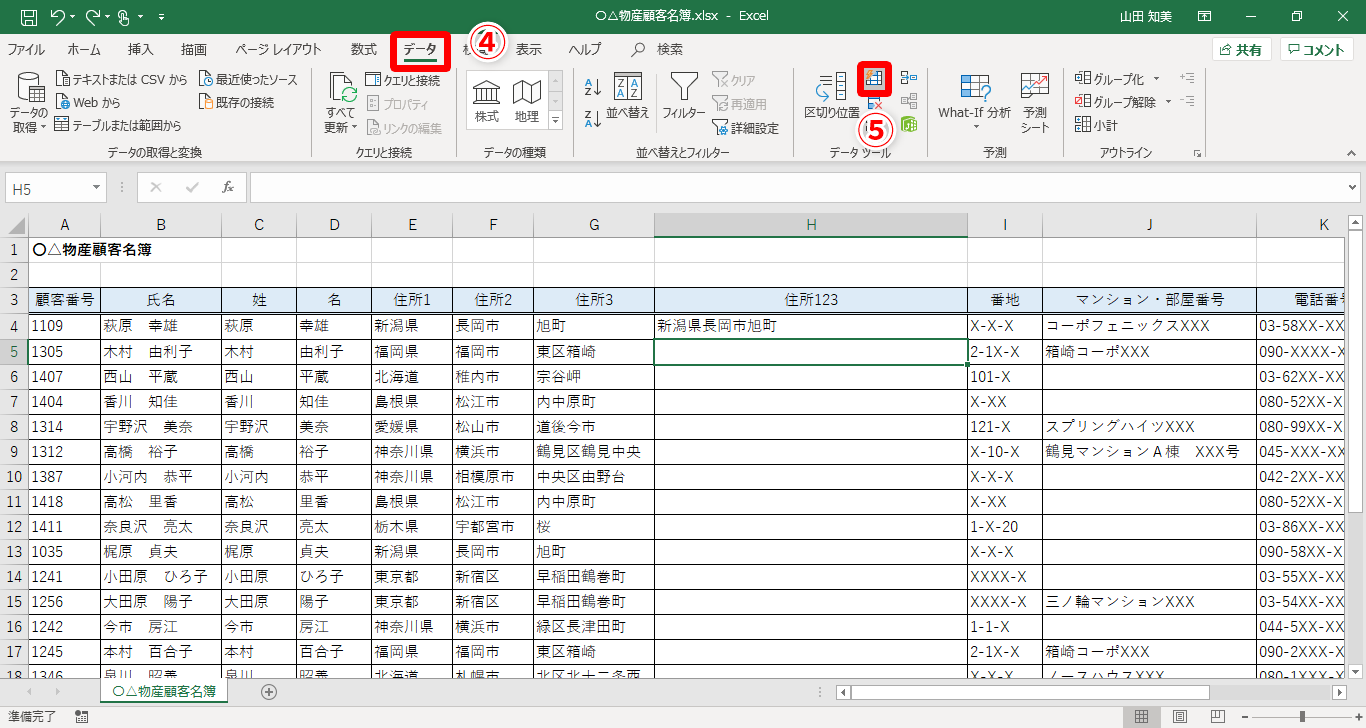Click the macro record status bar icon
The image size is (1366, 728).
coord(81,716)
